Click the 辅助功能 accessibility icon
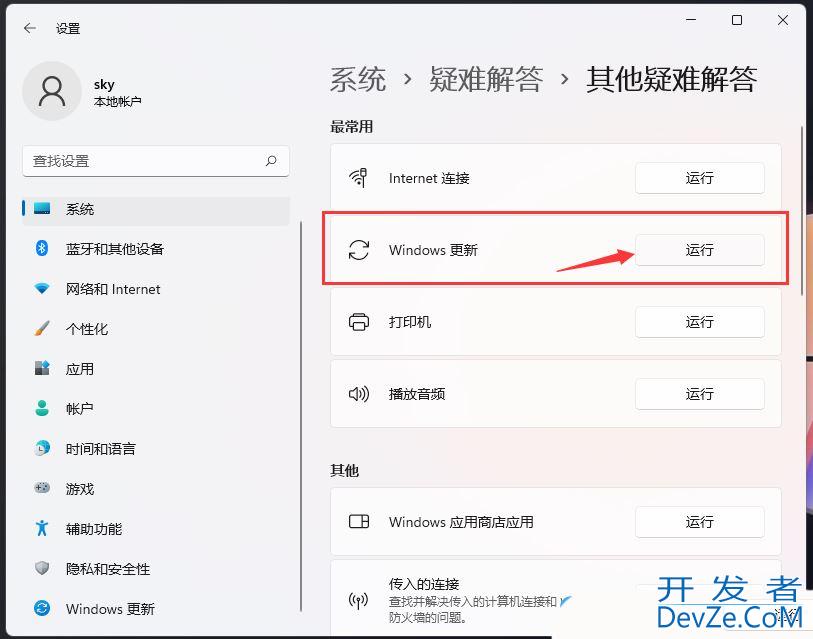The height and width of the screenshot is (639, 813). tap(42, 528)
